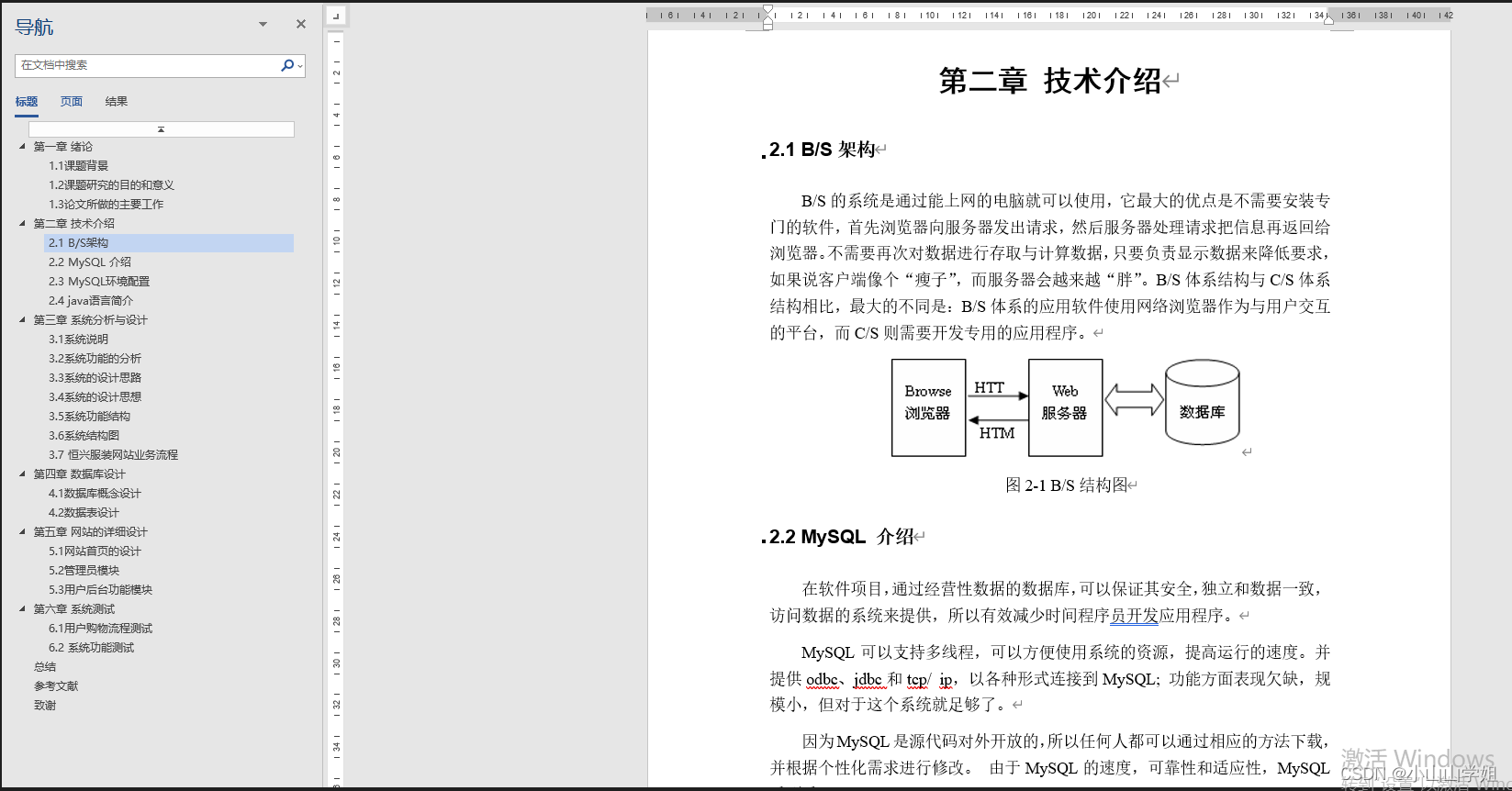Image resolution: width=1512 pixels, height=791 pixels.
Task: Go to 2.3 MySQL环境配置 heading
Action: click(x=98, y=282)
